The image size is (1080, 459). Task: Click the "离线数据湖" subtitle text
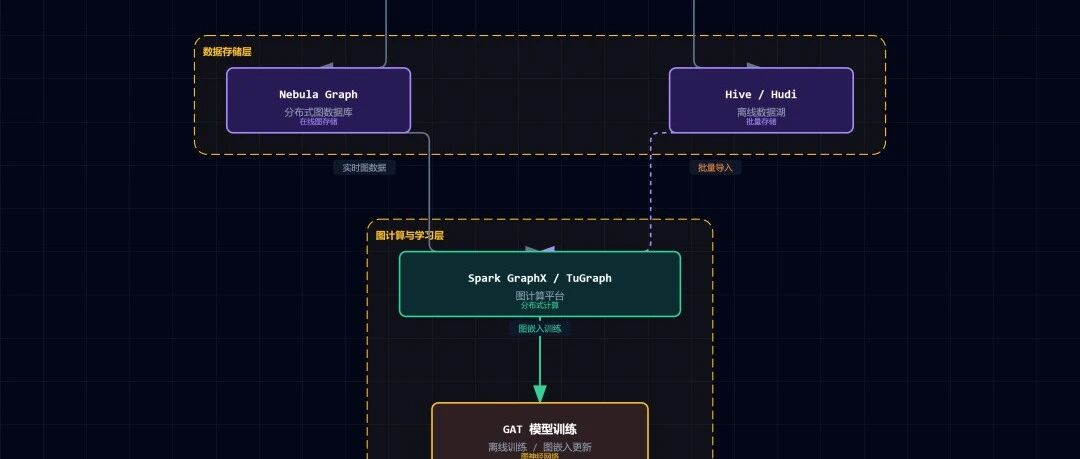(x=761, y=112)
